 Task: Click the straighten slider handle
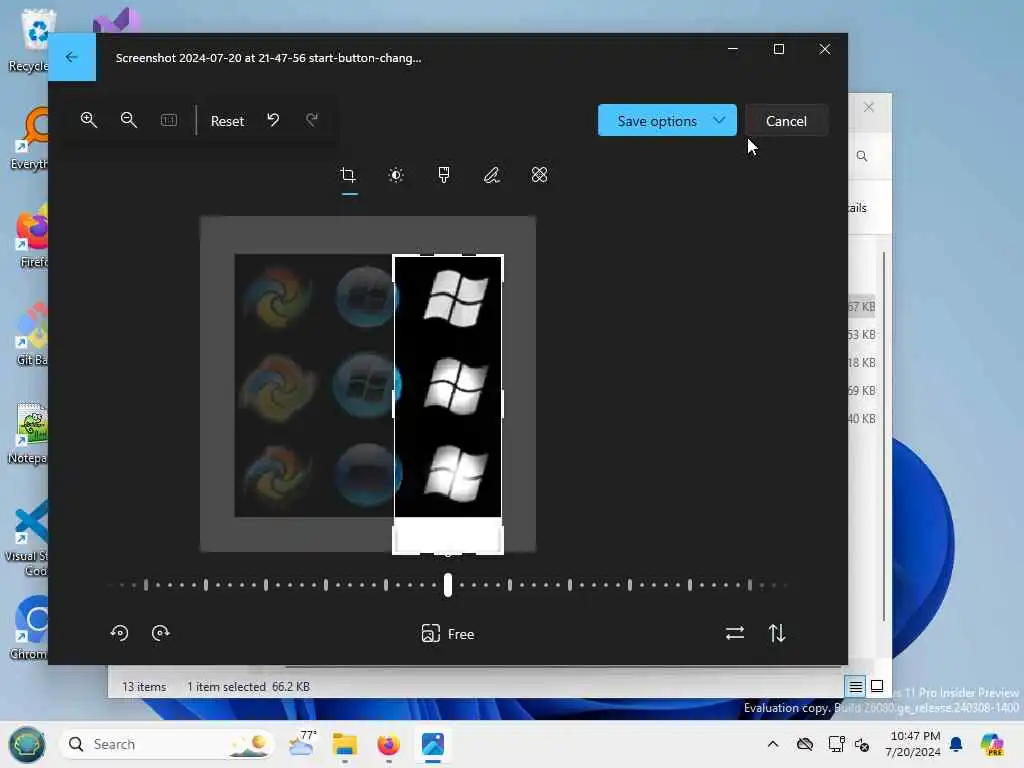(448, 585)
